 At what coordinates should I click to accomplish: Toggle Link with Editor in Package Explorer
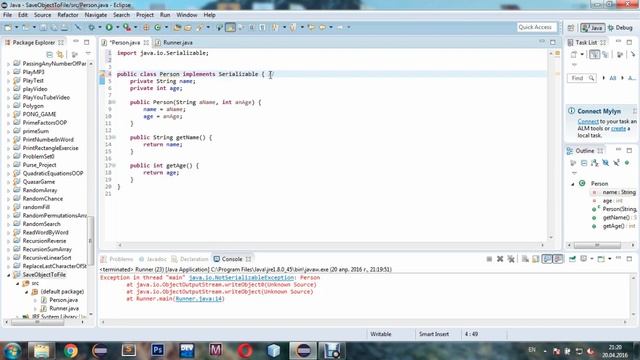click(60, 54)
